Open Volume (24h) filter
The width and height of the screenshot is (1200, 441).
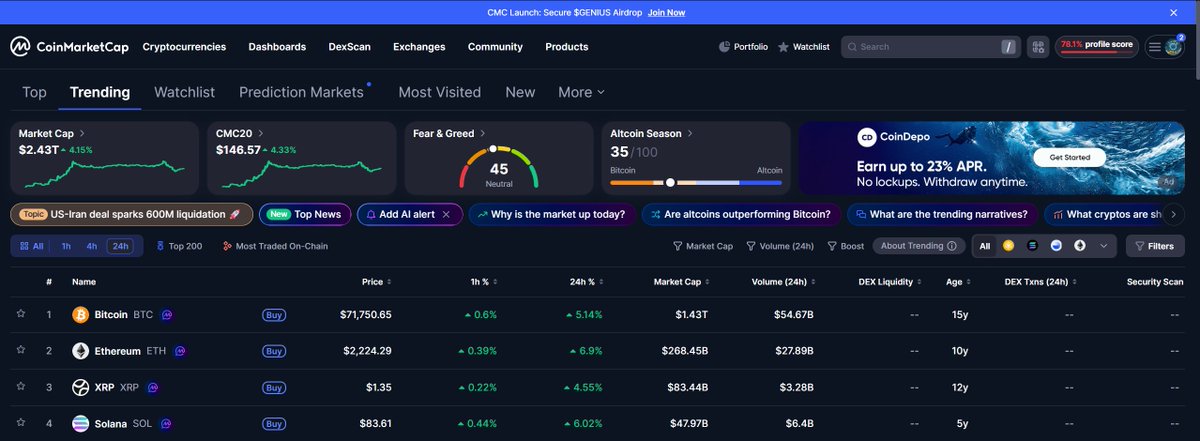pos(780,246)
